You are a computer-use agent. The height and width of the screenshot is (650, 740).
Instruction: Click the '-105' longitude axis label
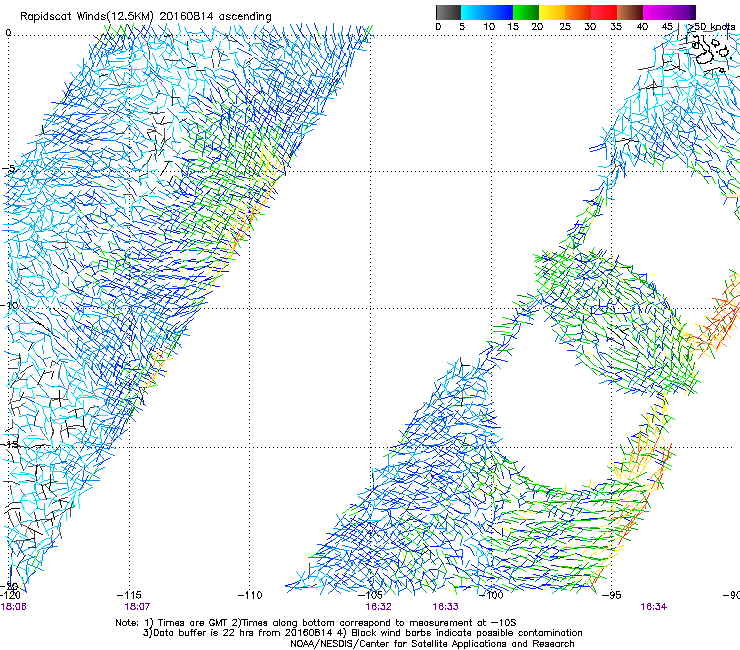click(x=370, y=595)
